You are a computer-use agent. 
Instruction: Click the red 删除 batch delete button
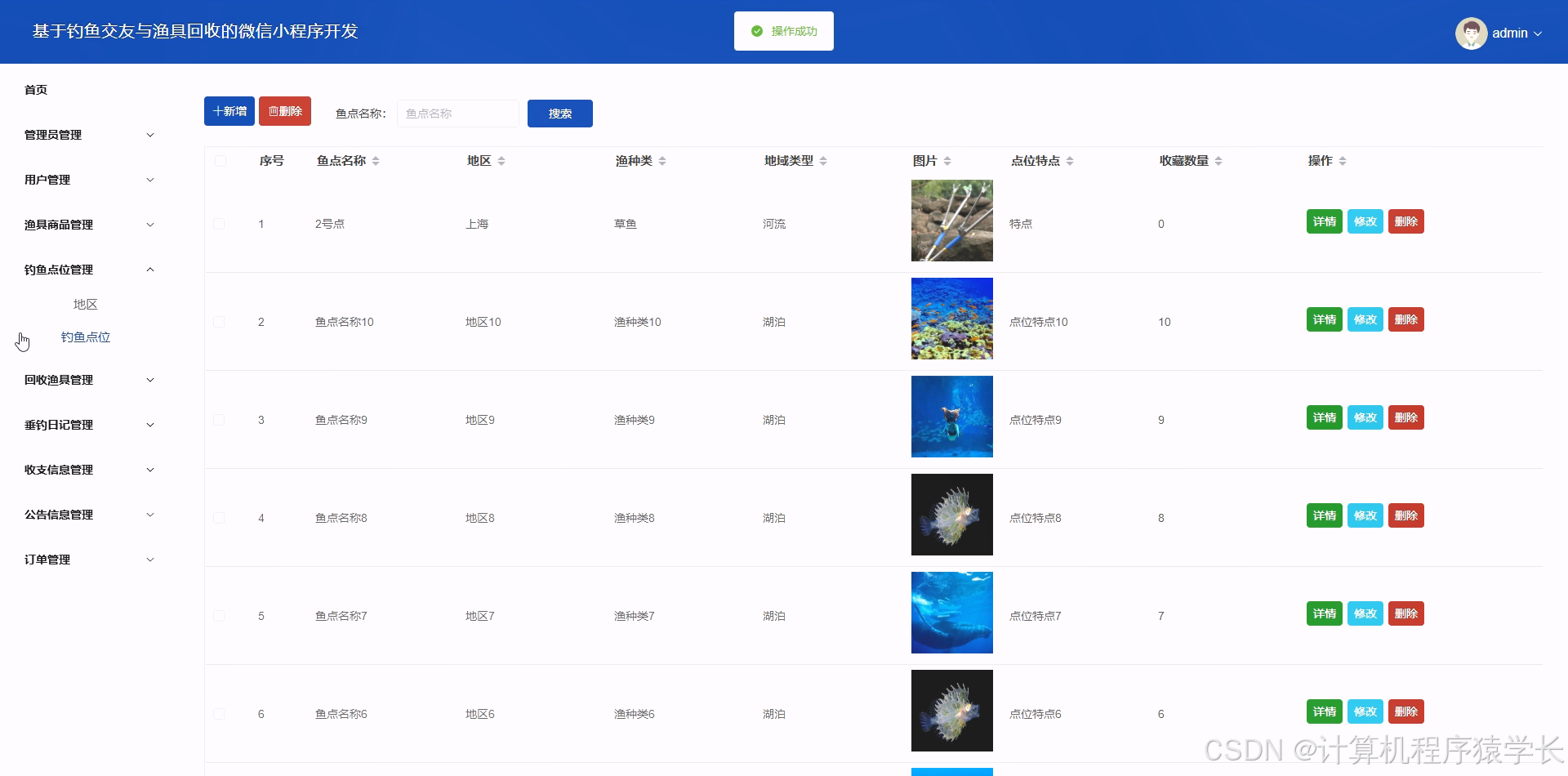(285, 111)
